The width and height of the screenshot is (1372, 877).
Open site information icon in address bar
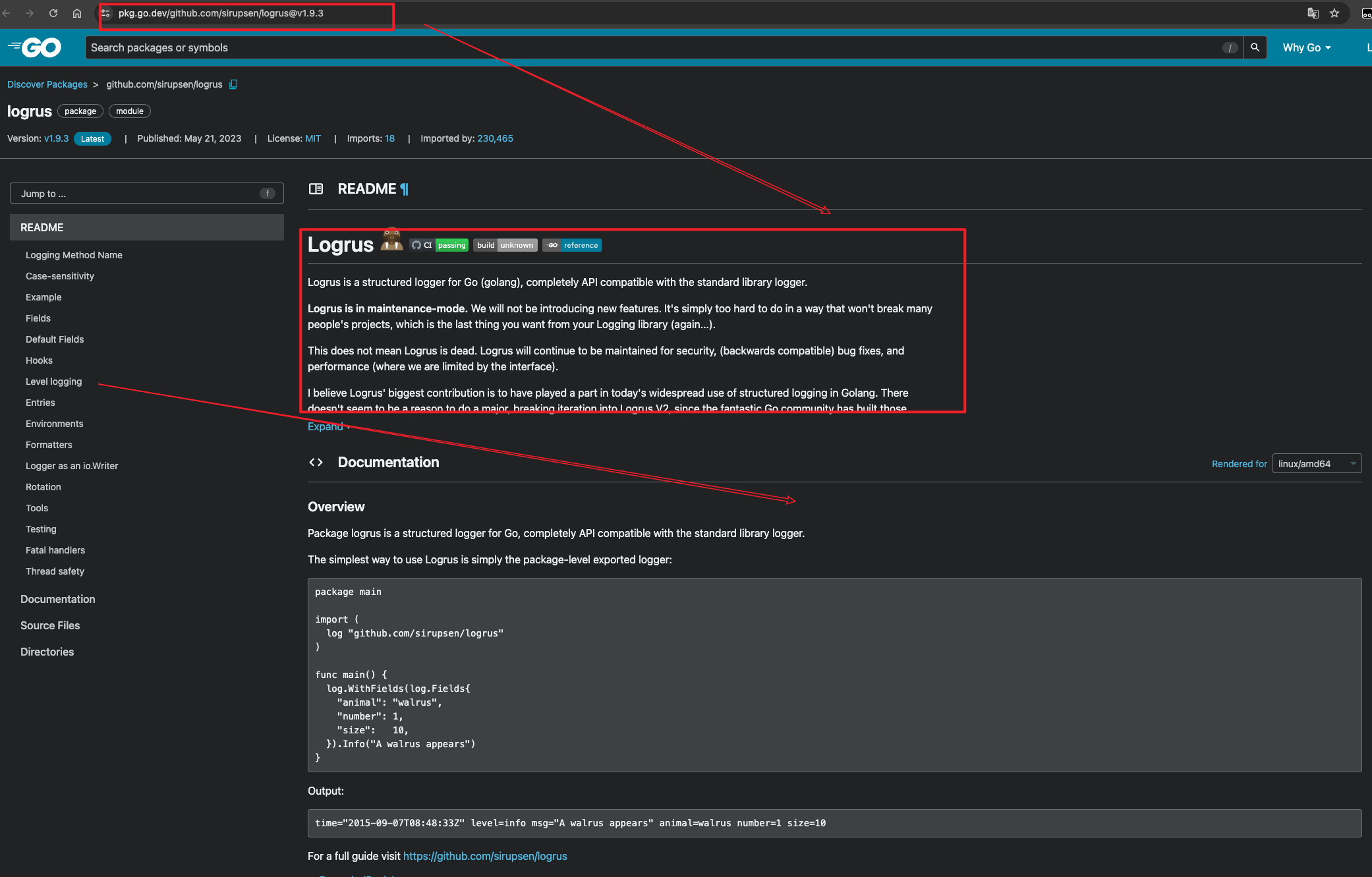[x=105, y=13]
